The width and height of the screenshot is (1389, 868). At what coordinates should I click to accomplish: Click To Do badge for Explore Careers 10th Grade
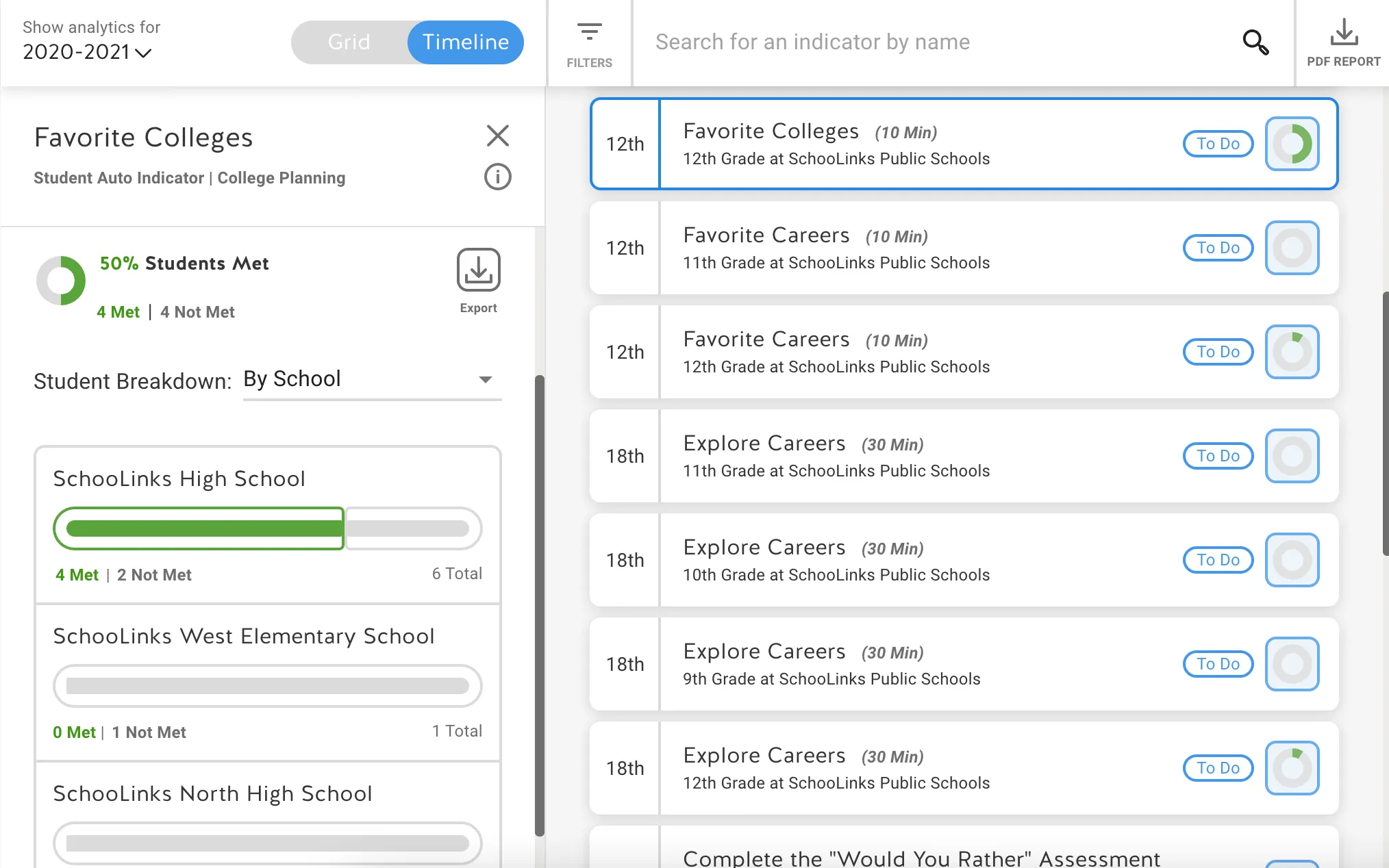coord(1218,560)
